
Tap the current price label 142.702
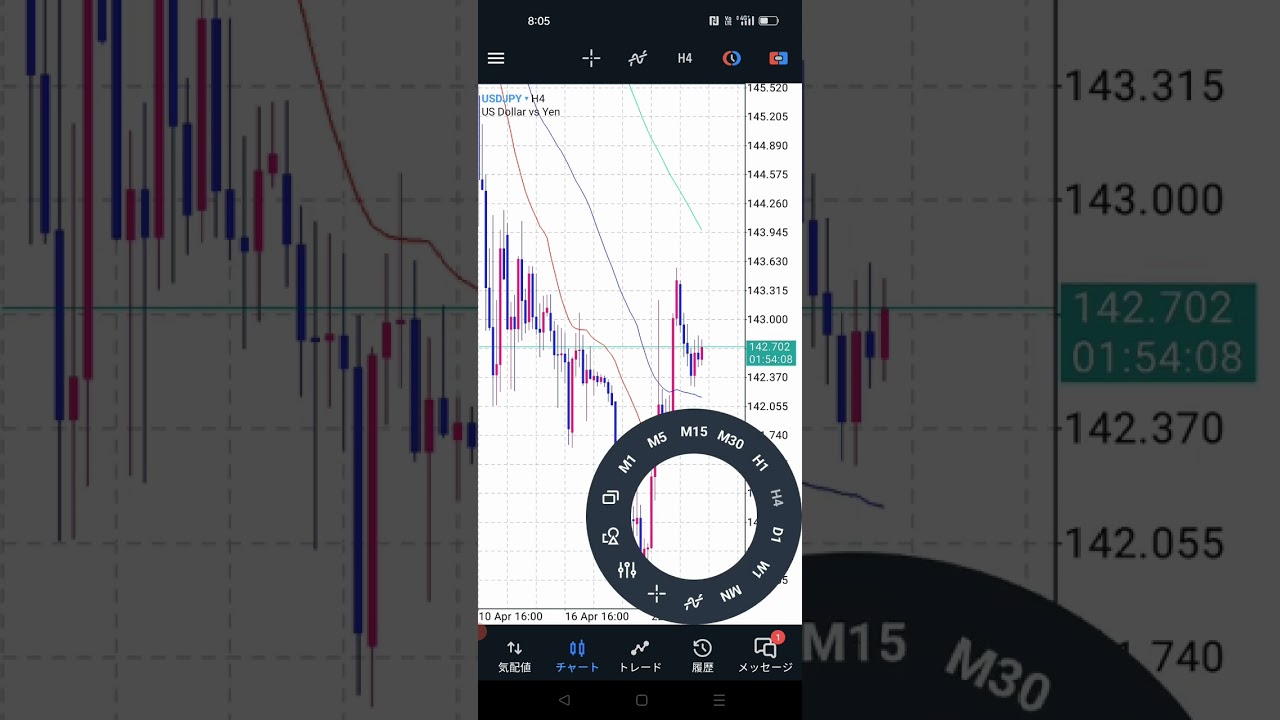tap(771, 352)
